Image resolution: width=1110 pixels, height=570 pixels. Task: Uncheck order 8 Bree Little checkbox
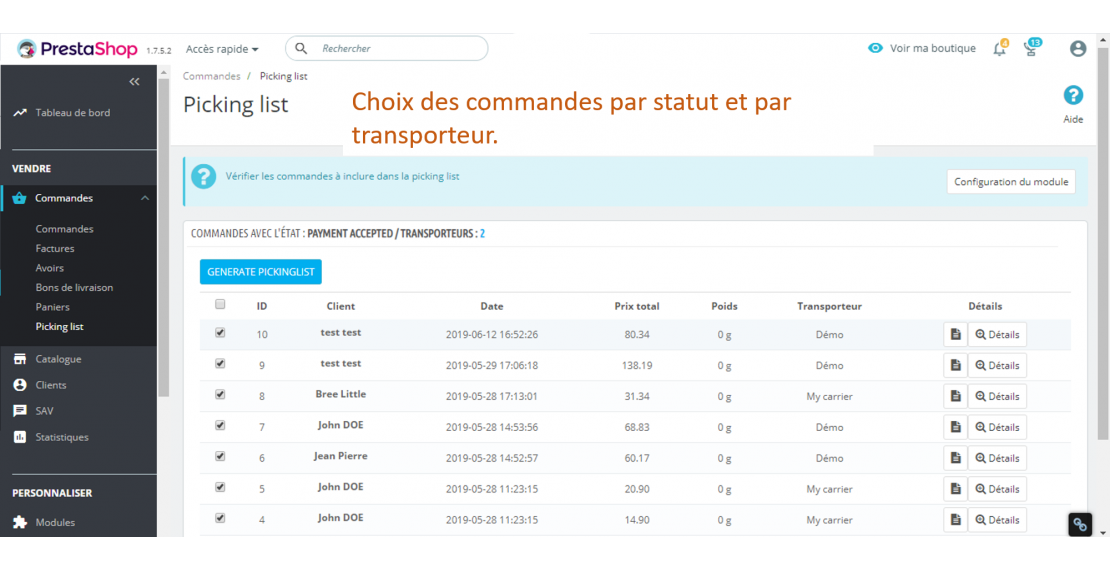point(219,394)
